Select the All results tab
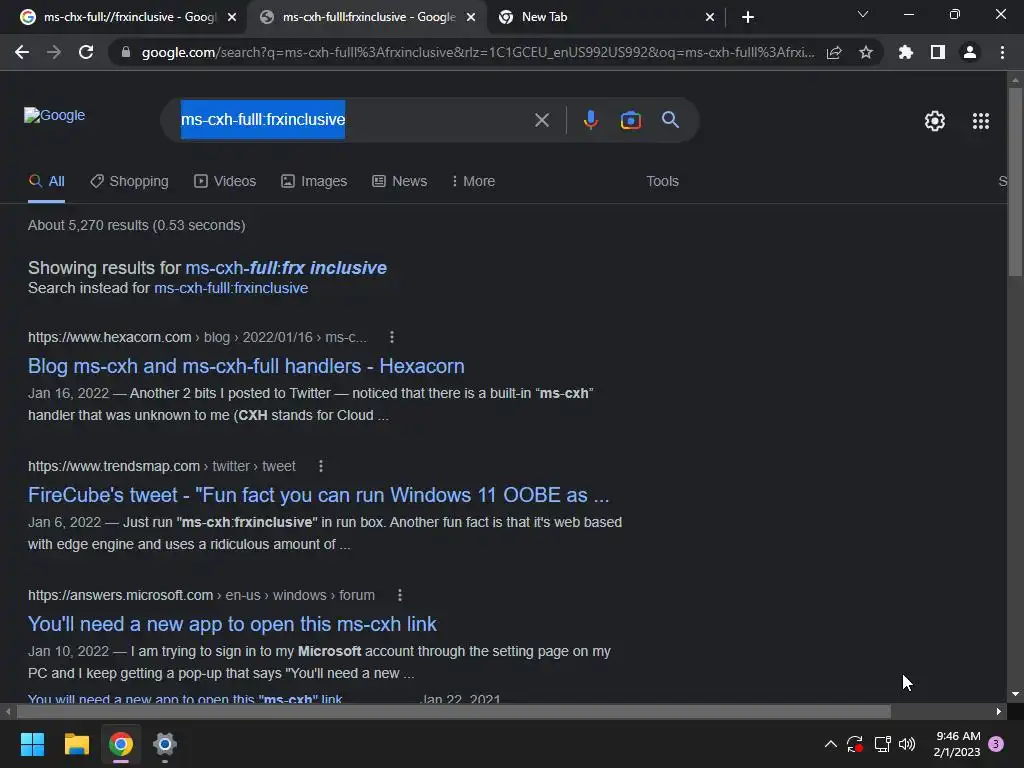Viewport: 1024px width, 768px height. tap(46, 182)
